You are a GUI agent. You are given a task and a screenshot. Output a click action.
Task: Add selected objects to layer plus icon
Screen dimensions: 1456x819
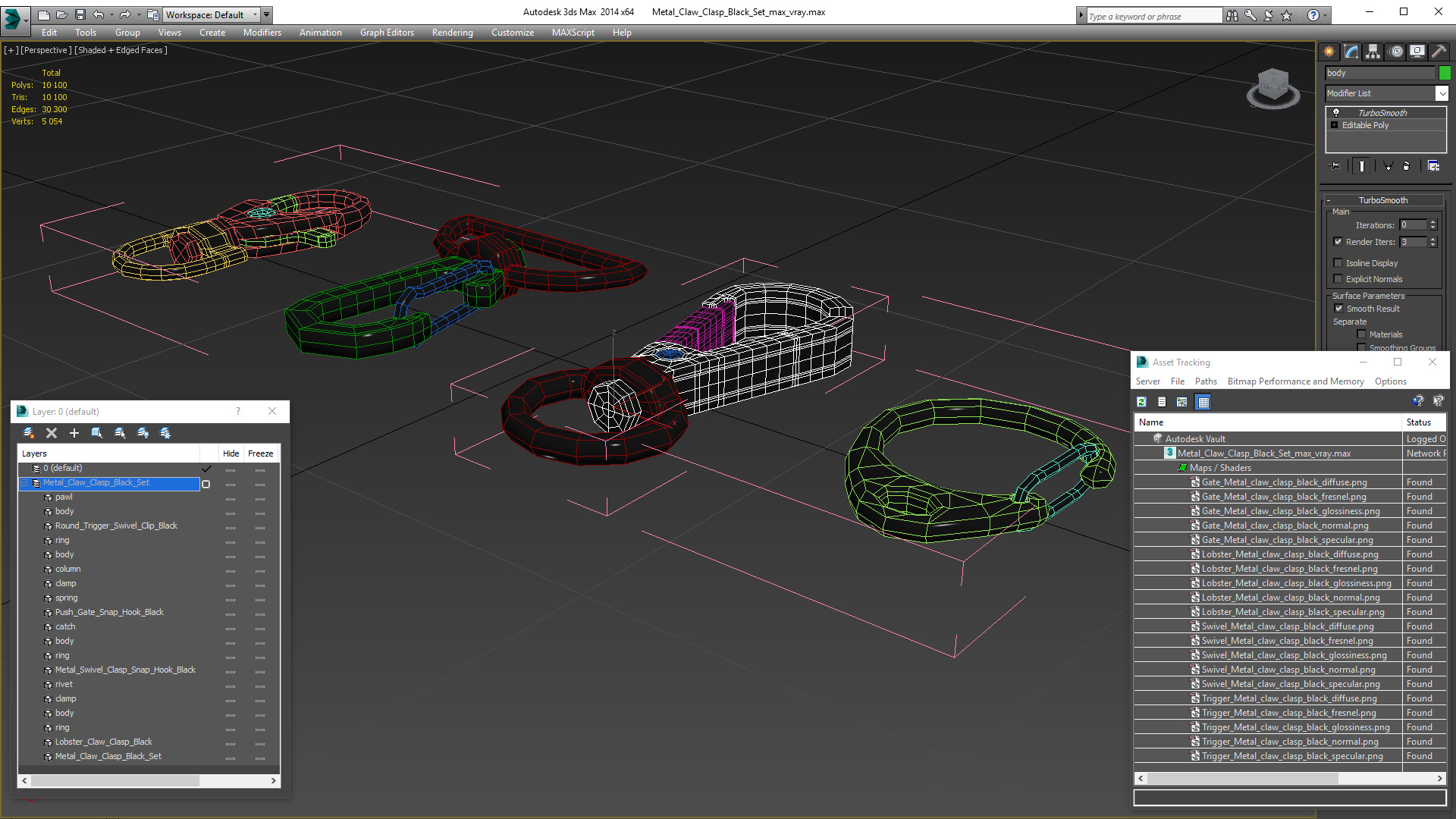[74, 433]
